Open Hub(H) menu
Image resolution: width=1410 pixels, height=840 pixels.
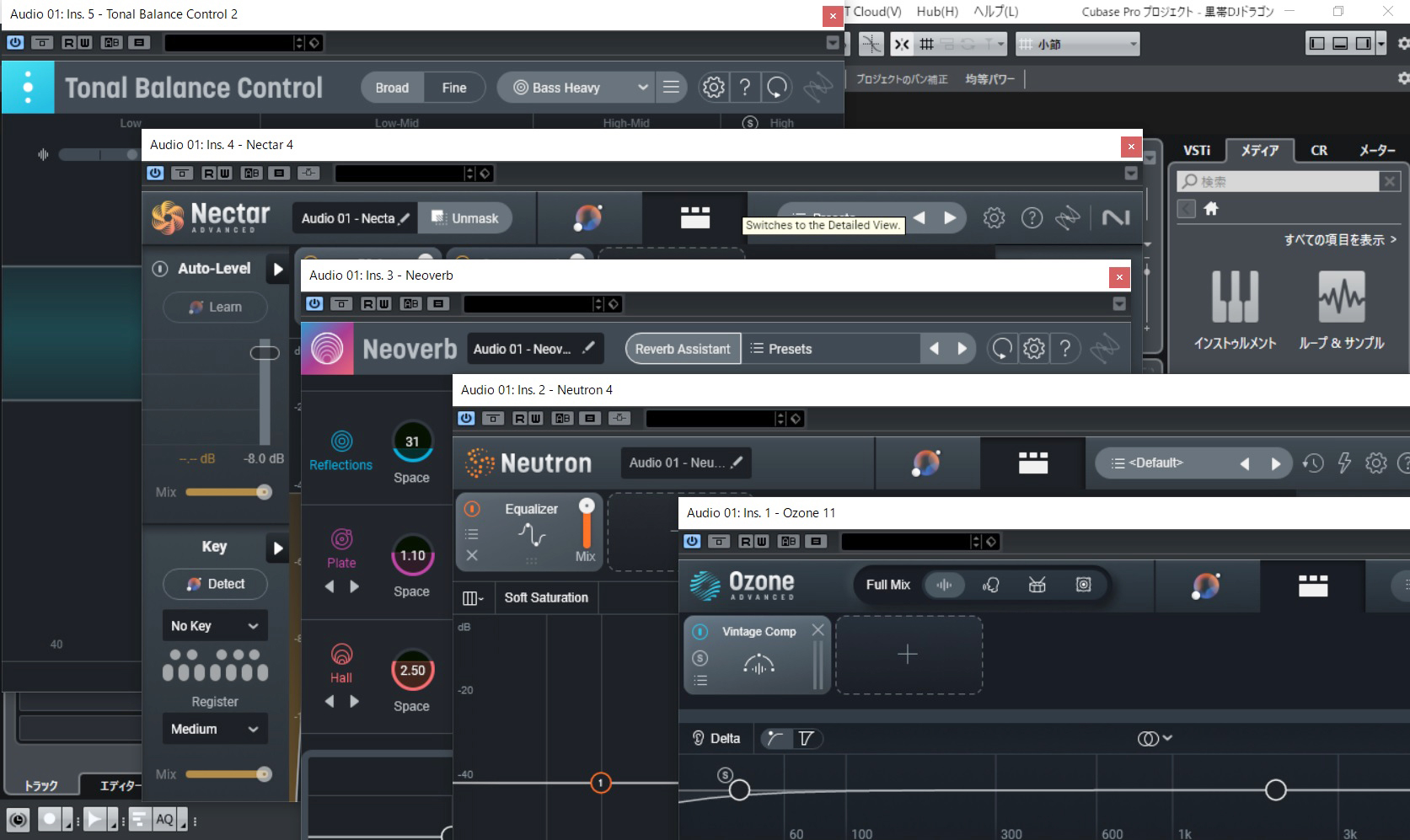(x=937, y=11)
